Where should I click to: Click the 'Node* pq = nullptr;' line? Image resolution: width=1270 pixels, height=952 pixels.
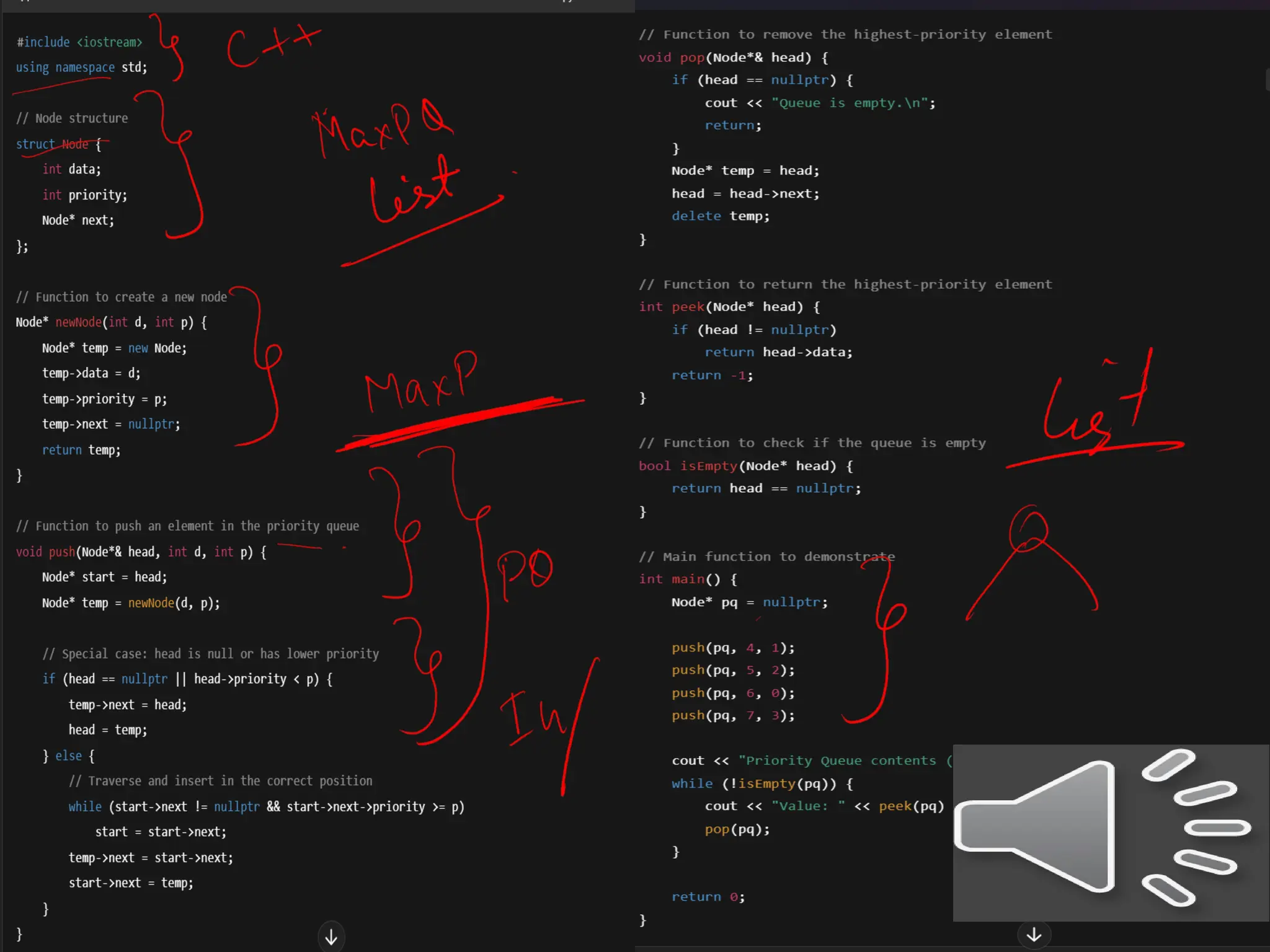pos(750,602)
